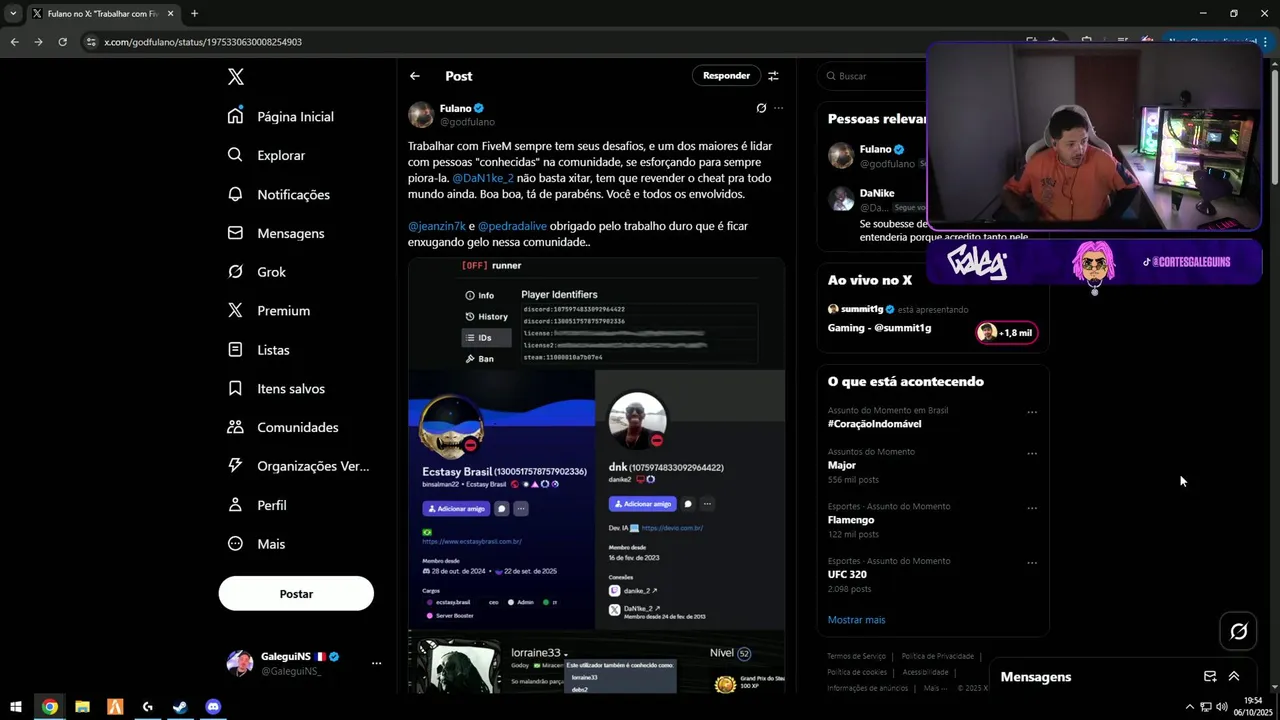Click the Postar button
The width and height of the screenshot is (1280, 720).
296,594
